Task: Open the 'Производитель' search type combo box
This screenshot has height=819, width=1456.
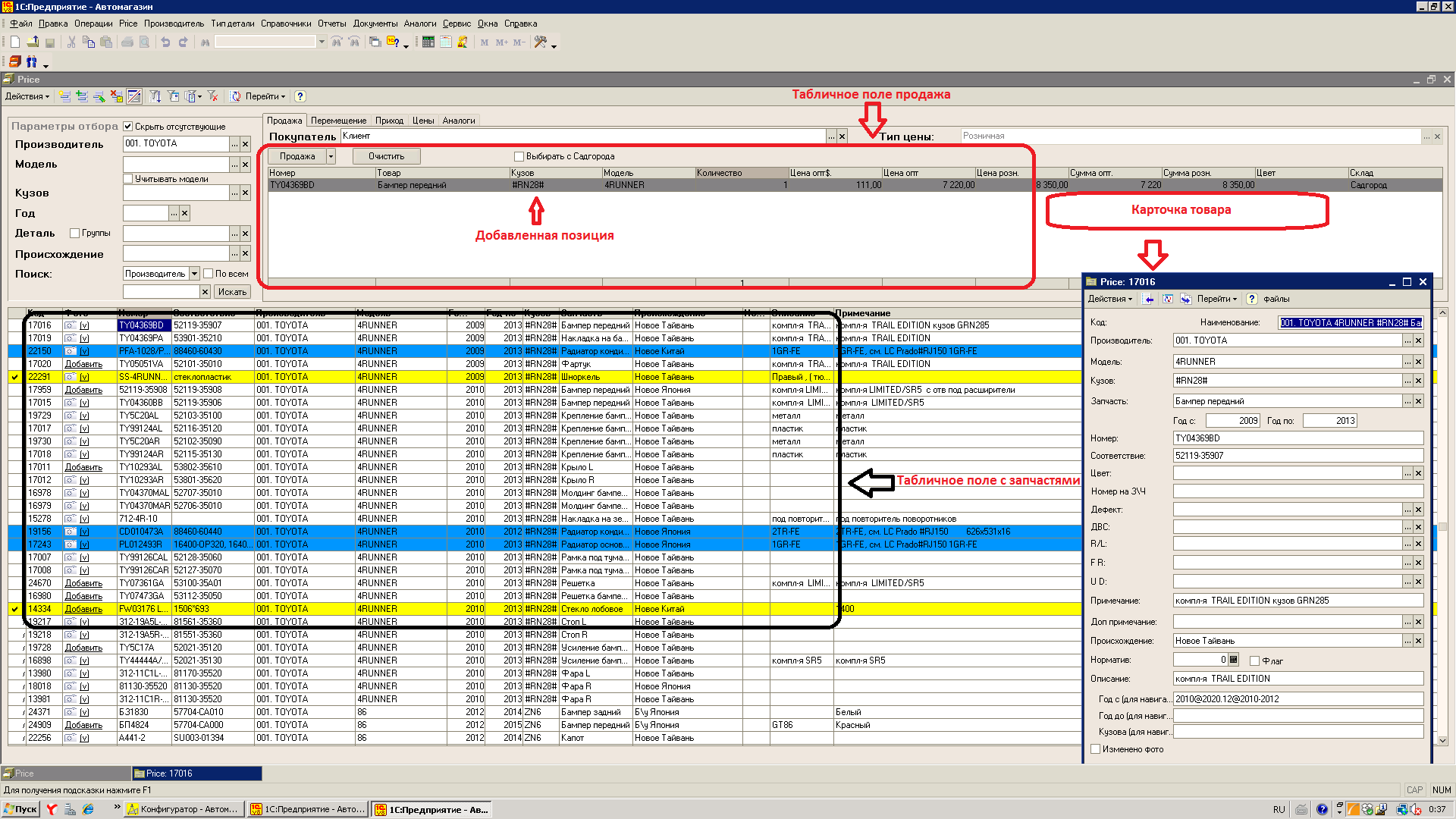Action: 195,274
